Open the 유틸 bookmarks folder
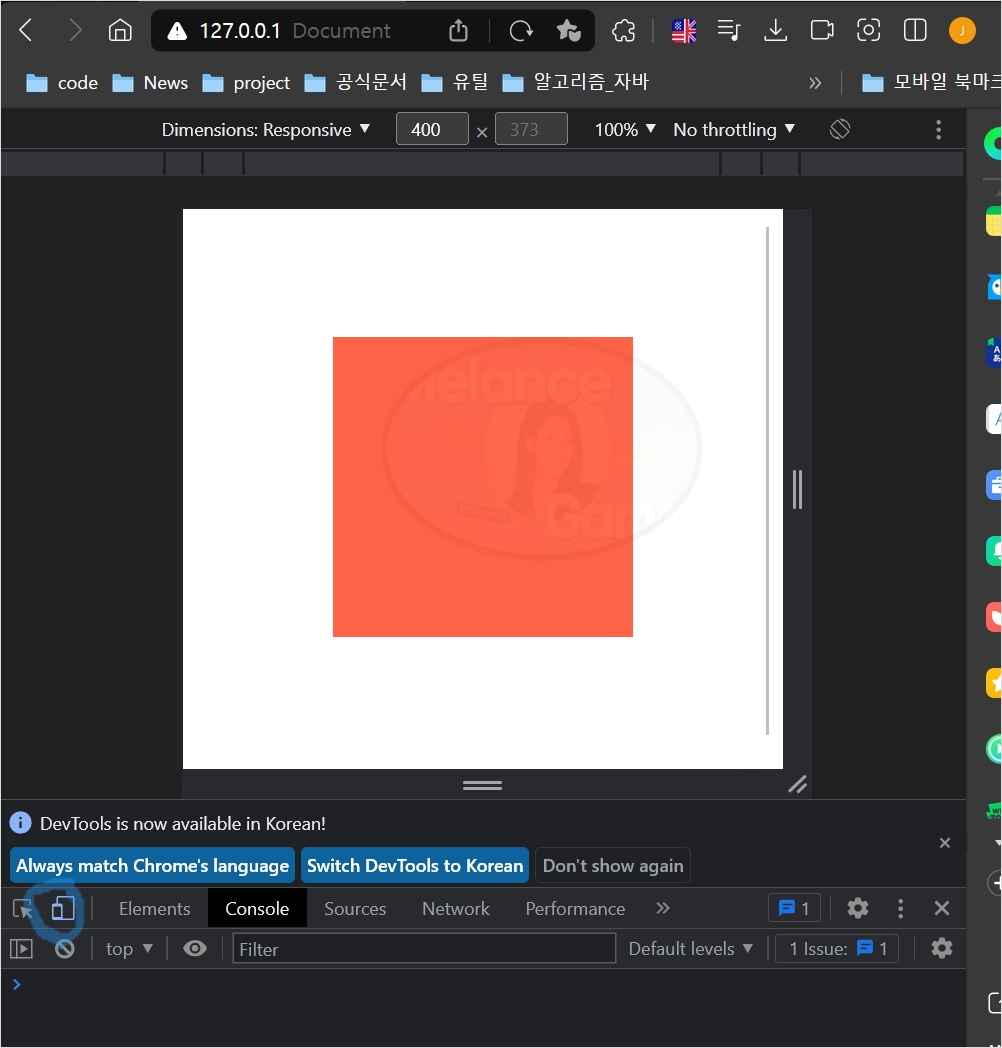This screenshot has width=1002, height=1048. [x=455, y=83]
